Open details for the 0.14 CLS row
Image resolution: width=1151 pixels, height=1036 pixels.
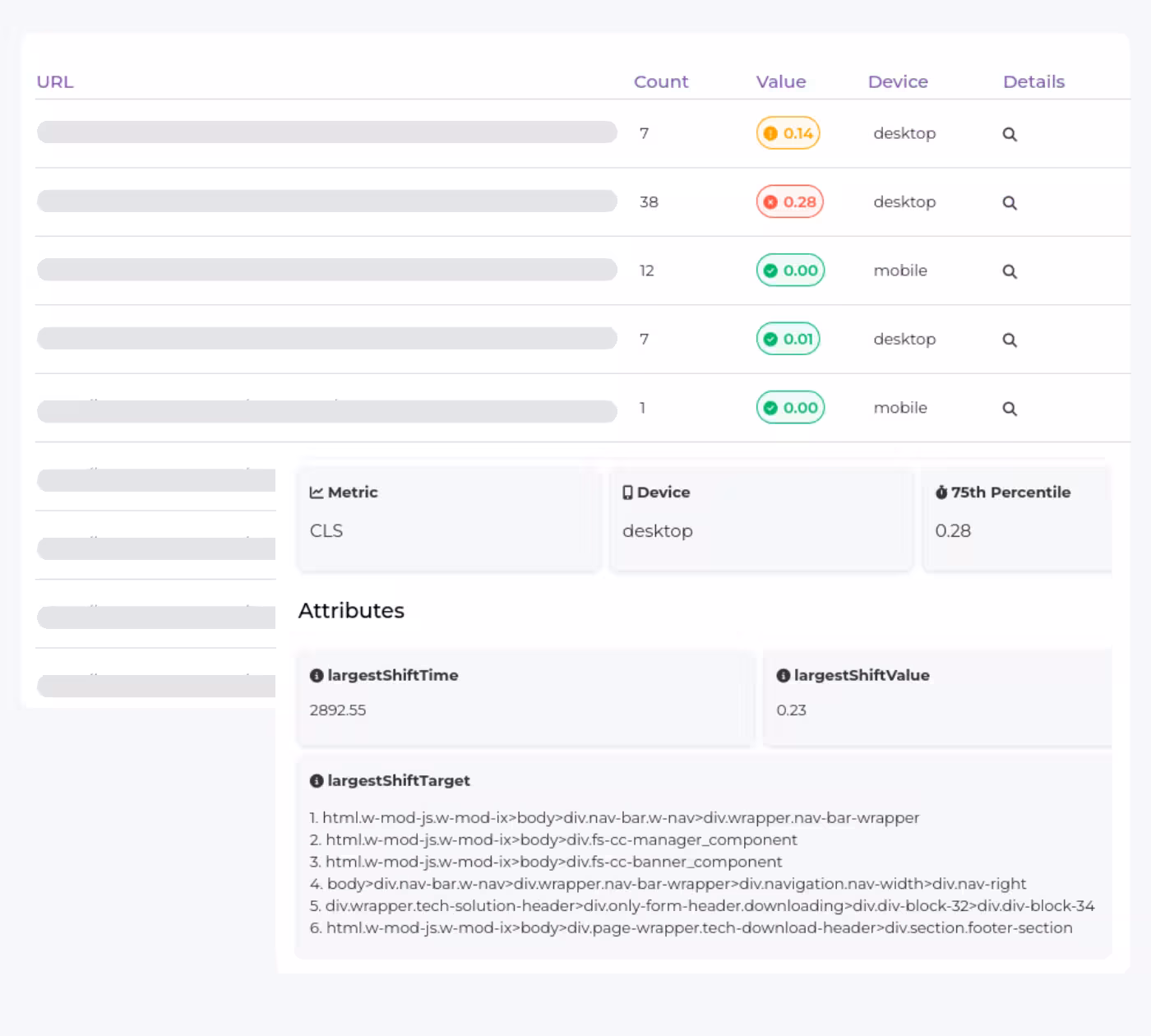point(1009,133)
